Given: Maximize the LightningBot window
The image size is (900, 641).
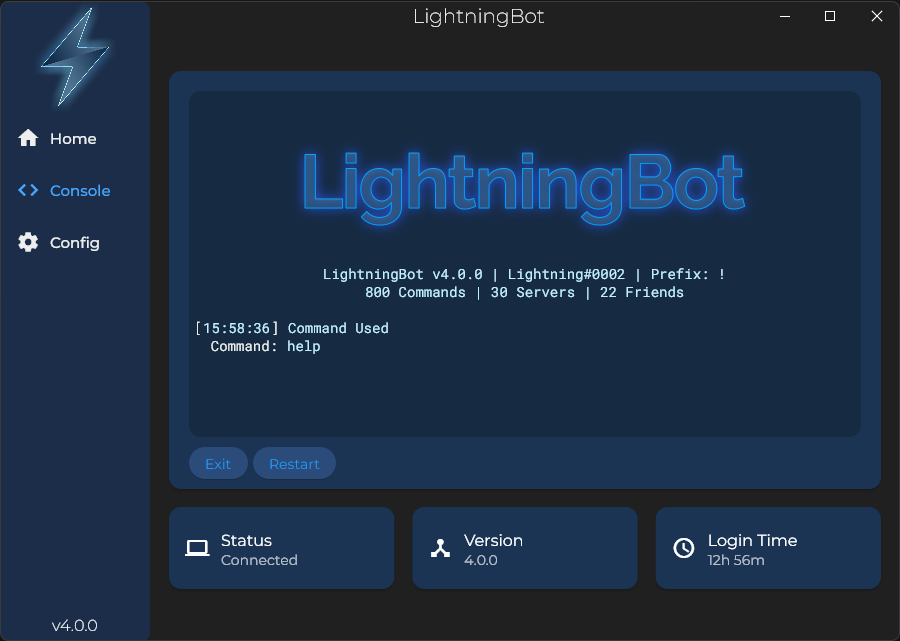Looking at the screenshot, I should tap(830, 16).
